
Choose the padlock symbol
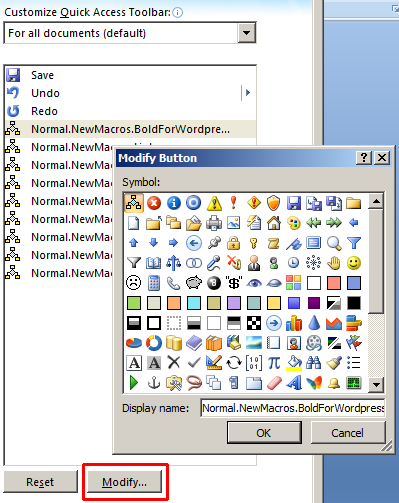click(234, 243)
